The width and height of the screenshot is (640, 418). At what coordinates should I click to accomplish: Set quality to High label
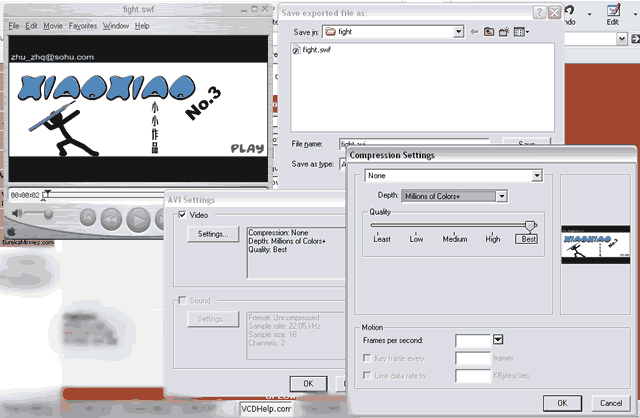[493, 239]
